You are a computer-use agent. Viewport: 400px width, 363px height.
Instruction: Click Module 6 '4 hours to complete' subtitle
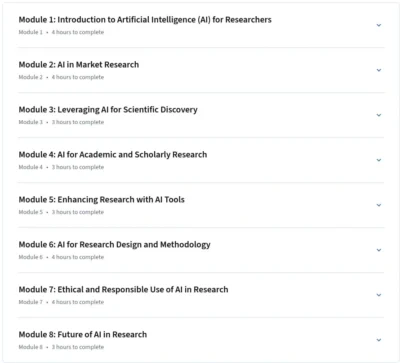pyautogui.click(x=78, y=257)
